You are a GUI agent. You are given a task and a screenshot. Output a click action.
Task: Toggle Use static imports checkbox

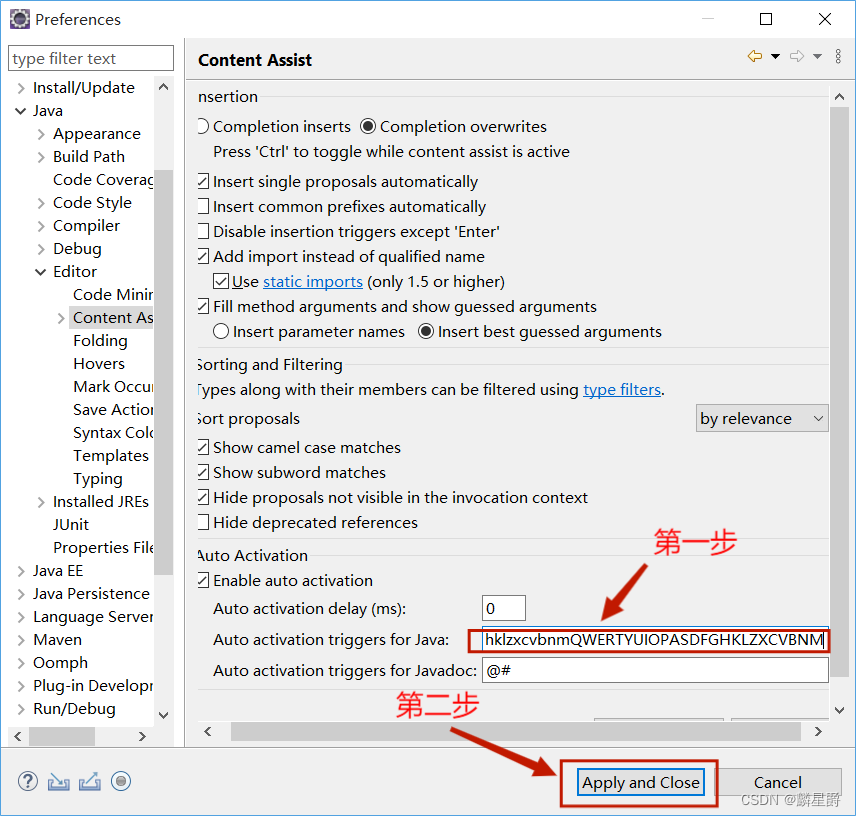(221, 282)
